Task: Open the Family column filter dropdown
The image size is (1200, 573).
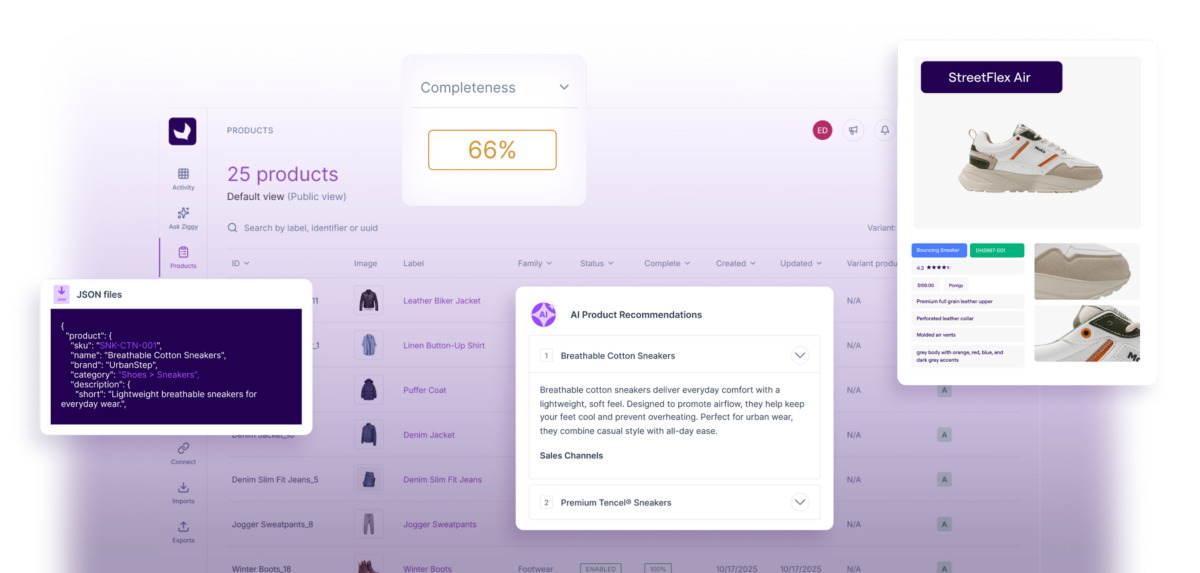Action: [x=535, y=263]
